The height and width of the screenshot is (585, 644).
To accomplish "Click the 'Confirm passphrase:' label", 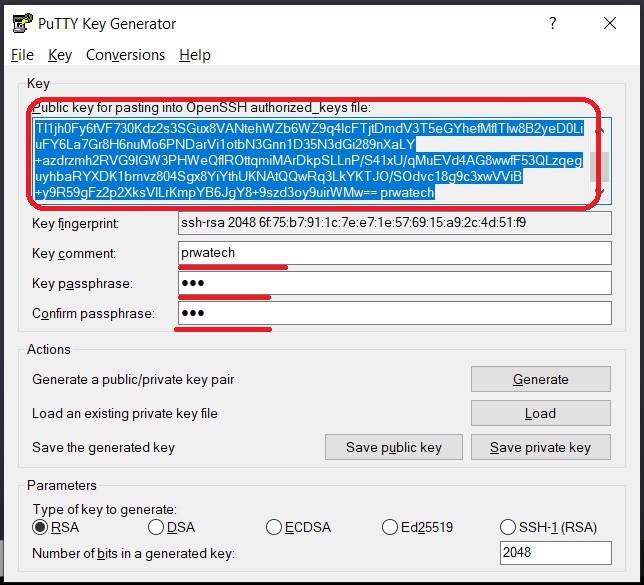I will pyautogui.click(x=94, y=313).
